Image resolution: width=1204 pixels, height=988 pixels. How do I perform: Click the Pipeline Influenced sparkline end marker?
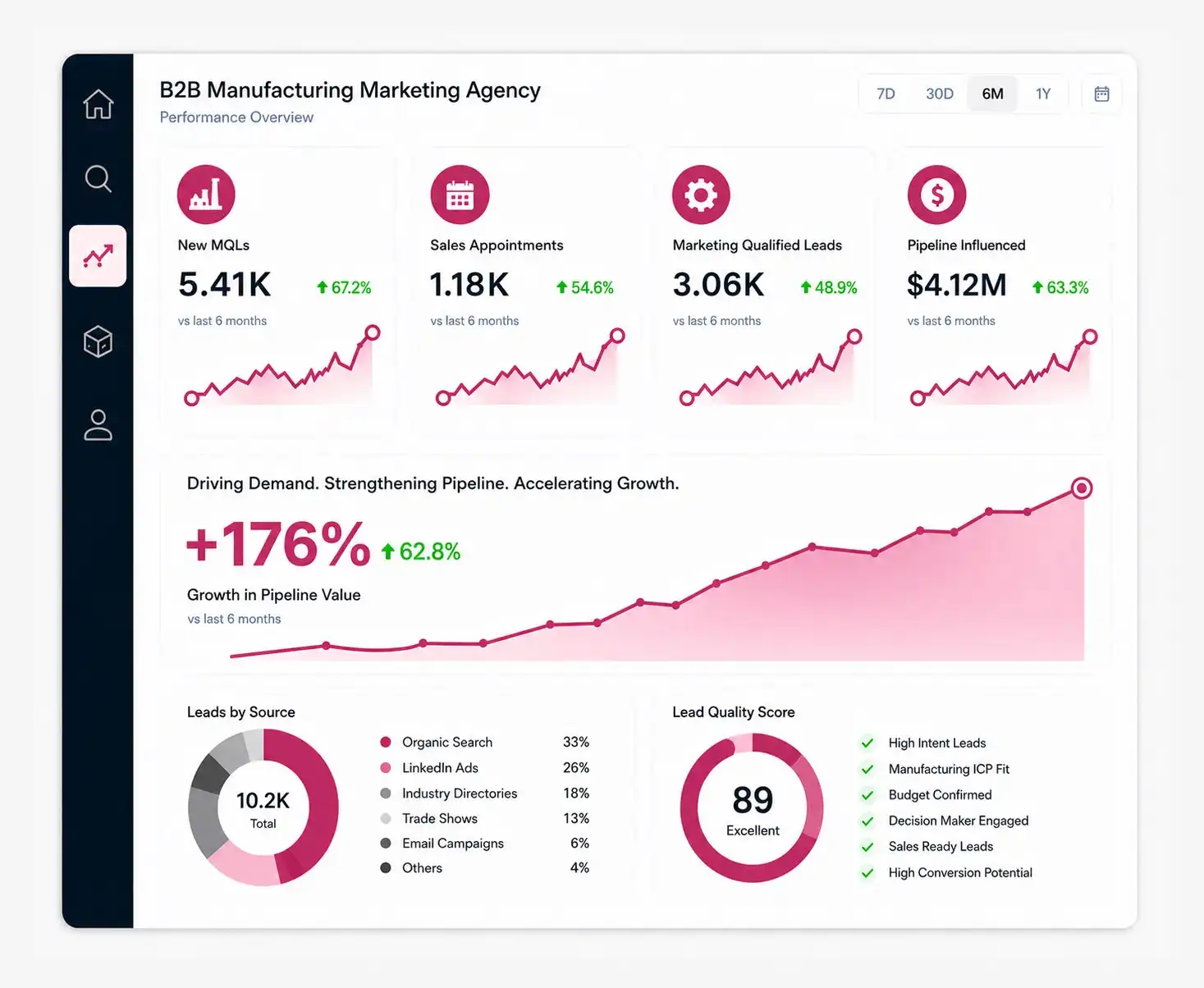[x=1090, y=336]
